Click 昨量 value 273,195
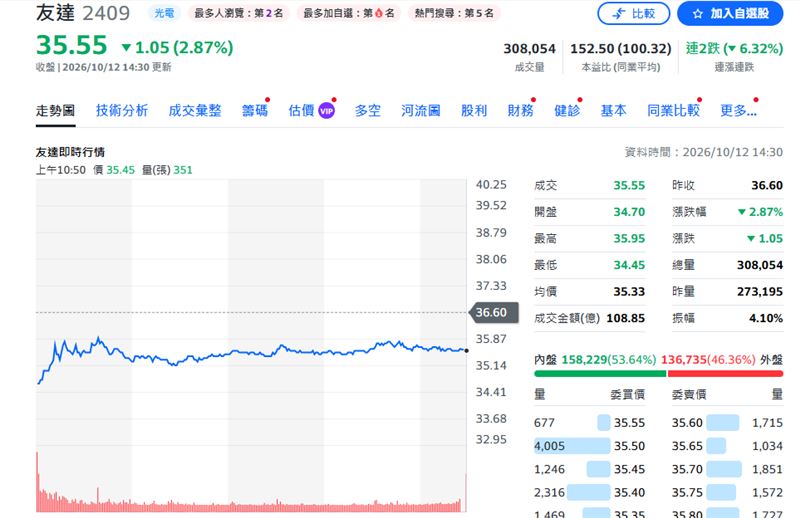The width and height of the screenshot is (800, 518). (x=760, y=291)
